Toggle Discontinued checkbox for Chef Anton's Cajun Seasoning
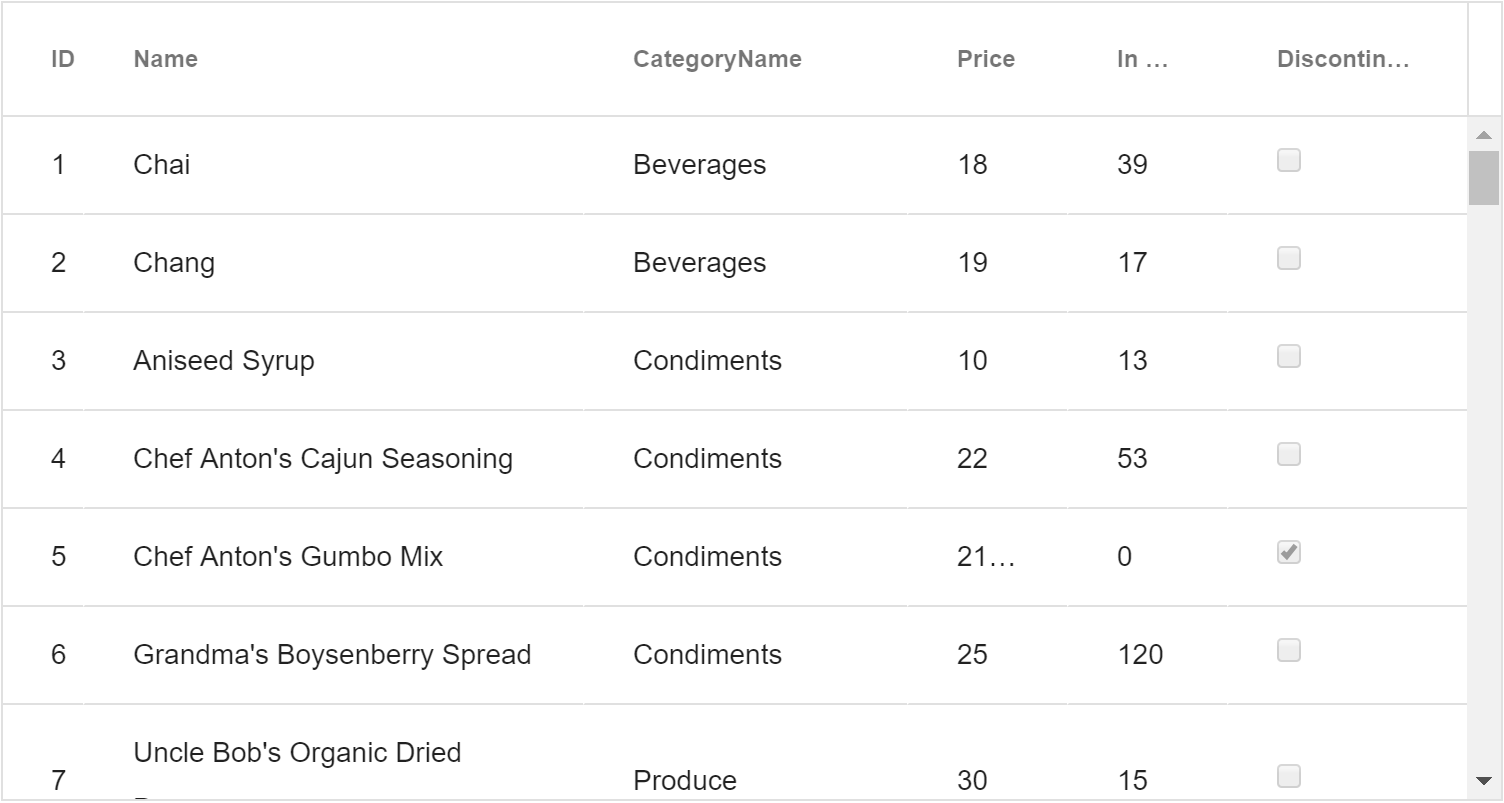The width and height of the screenshot is (1504, 803). tap(1289, 454)
